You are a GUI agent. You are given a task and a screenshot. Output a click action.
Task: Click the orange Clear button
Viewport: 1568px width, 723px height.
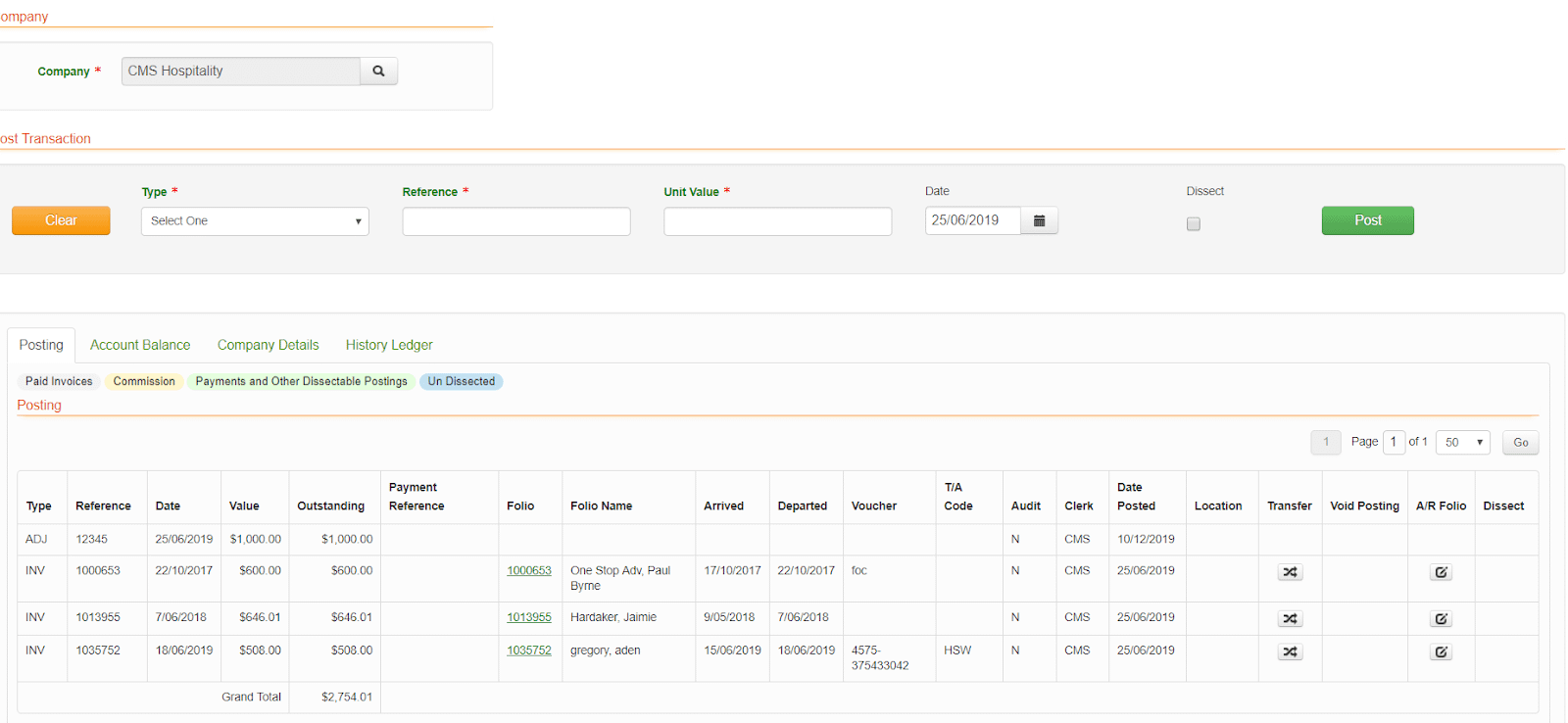61,221
